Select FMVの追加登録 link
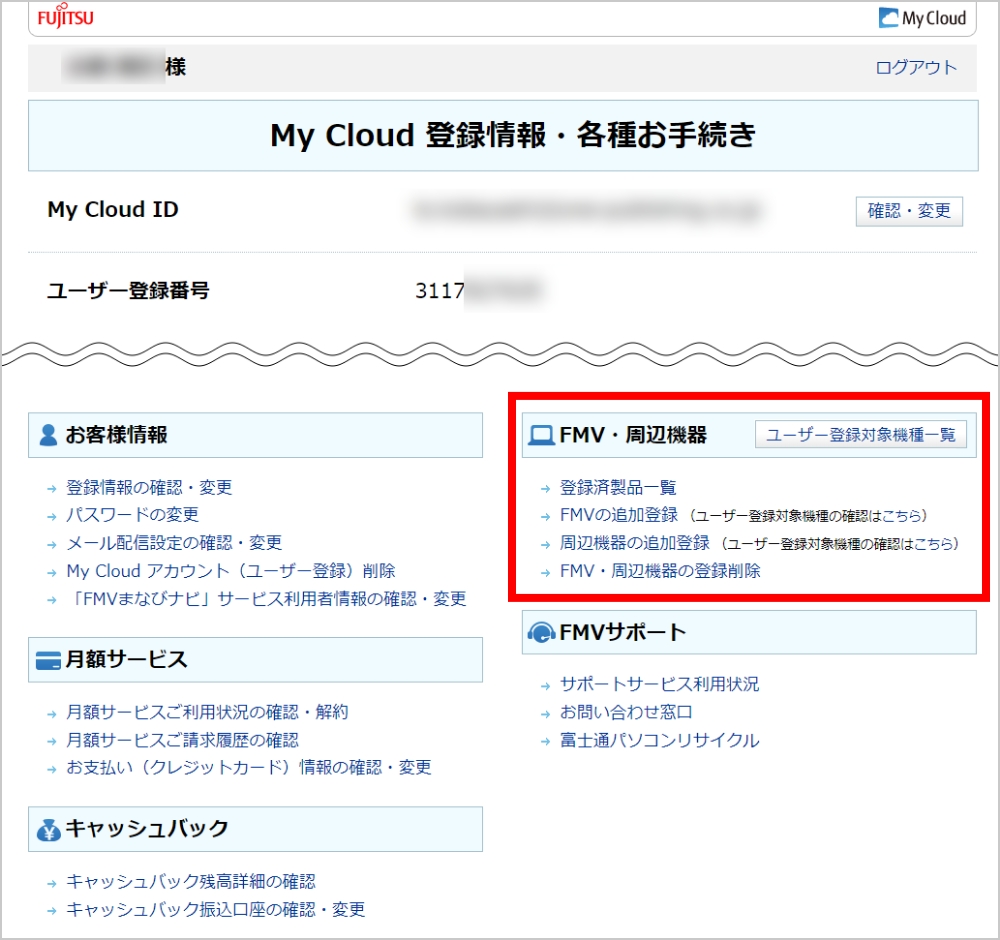This screenshot has width=1000, height=940. tap(619, 515)
